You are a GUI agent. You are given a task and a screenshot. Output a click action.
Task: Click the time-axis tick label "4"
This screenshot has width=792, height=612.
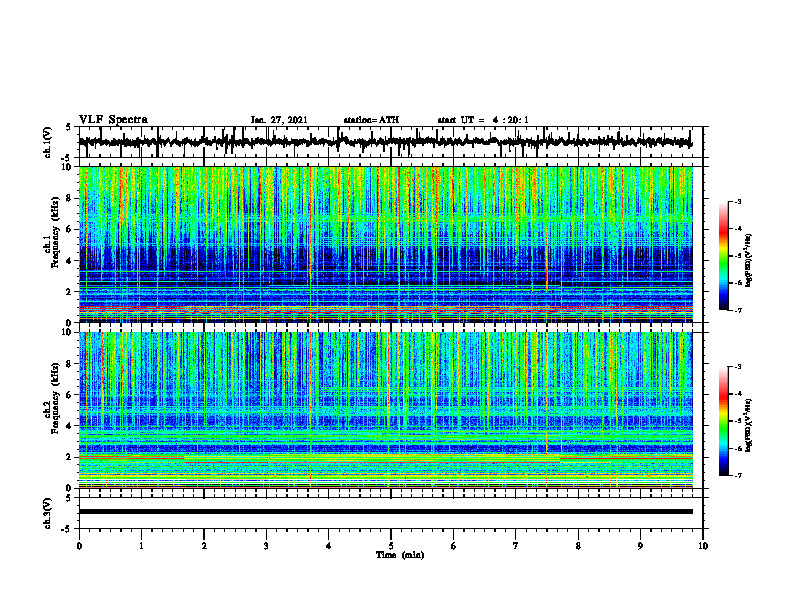point(329,546)
